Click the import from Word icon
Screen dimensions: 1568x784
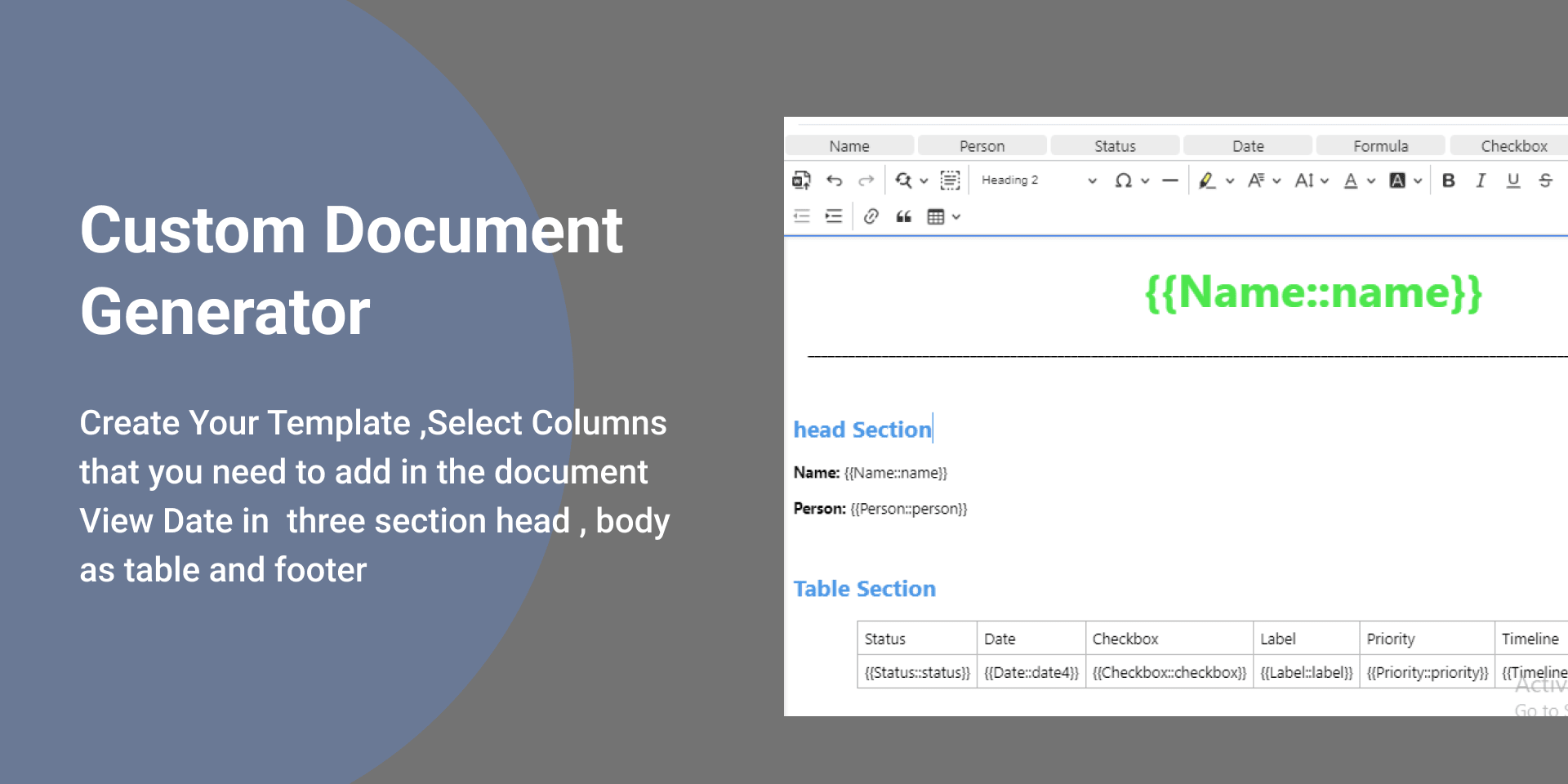(801, 180)
